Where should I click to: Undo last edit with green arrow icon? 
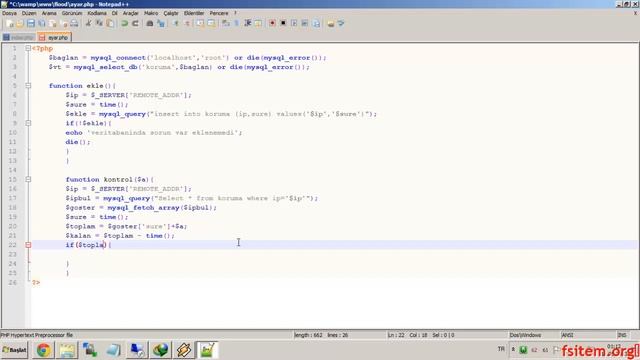point(124,24)
